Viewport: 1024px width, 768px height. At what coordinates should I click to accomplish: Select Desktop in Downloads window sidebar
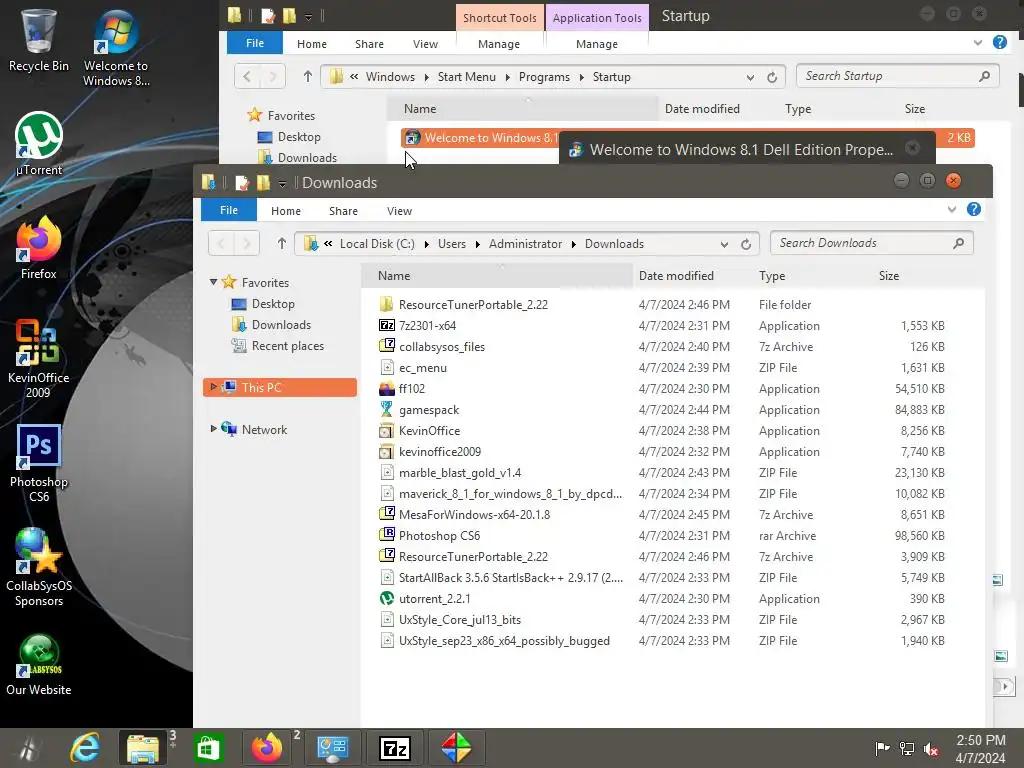[x=263, y=304]
